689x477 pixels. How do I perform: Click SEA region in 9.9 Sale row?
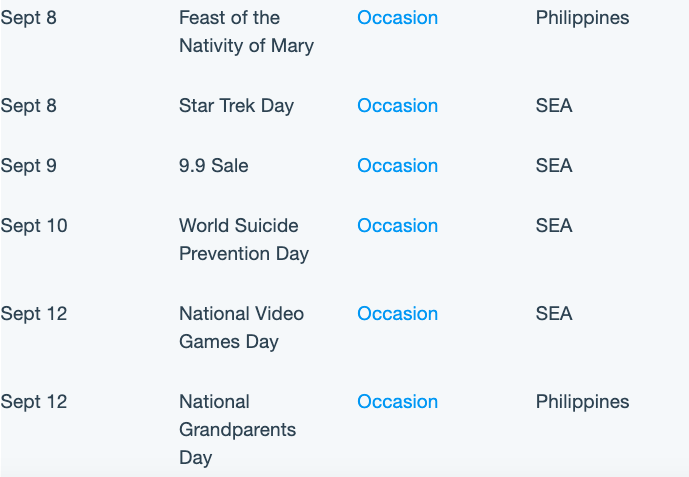click(554, 166)
